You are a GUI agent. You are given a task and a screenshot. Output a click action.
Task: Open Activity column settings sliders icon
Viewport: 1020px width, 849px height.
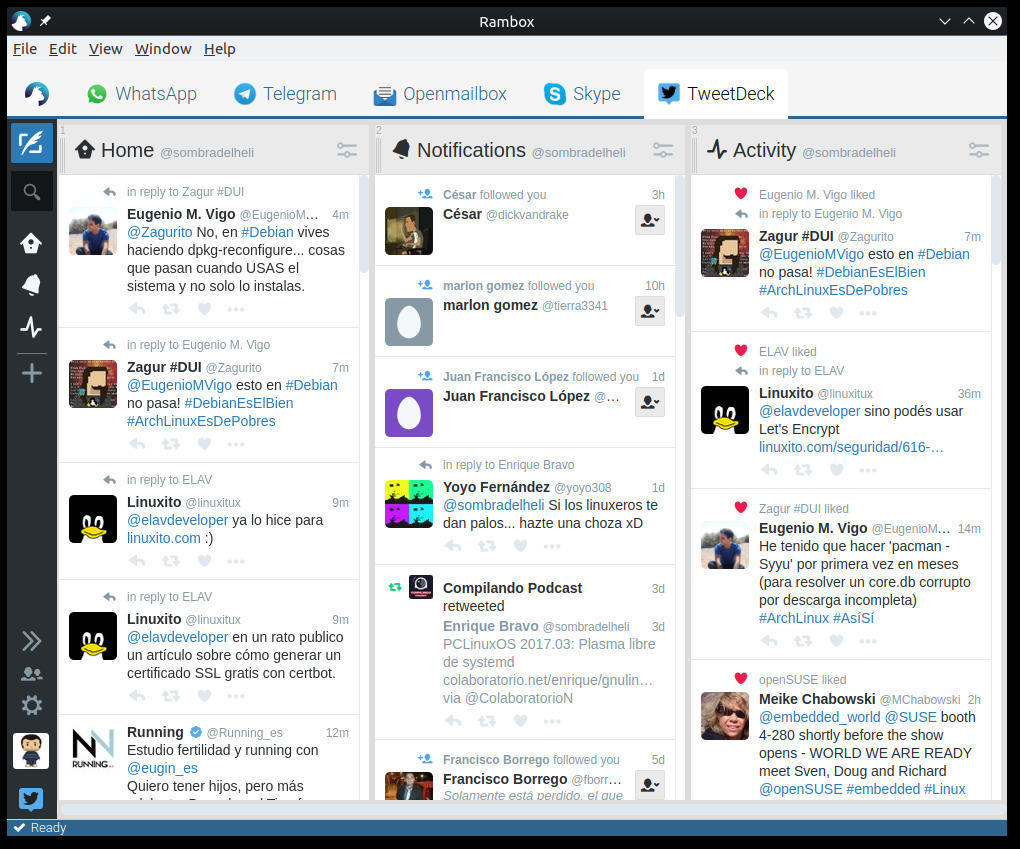[978, 150]
